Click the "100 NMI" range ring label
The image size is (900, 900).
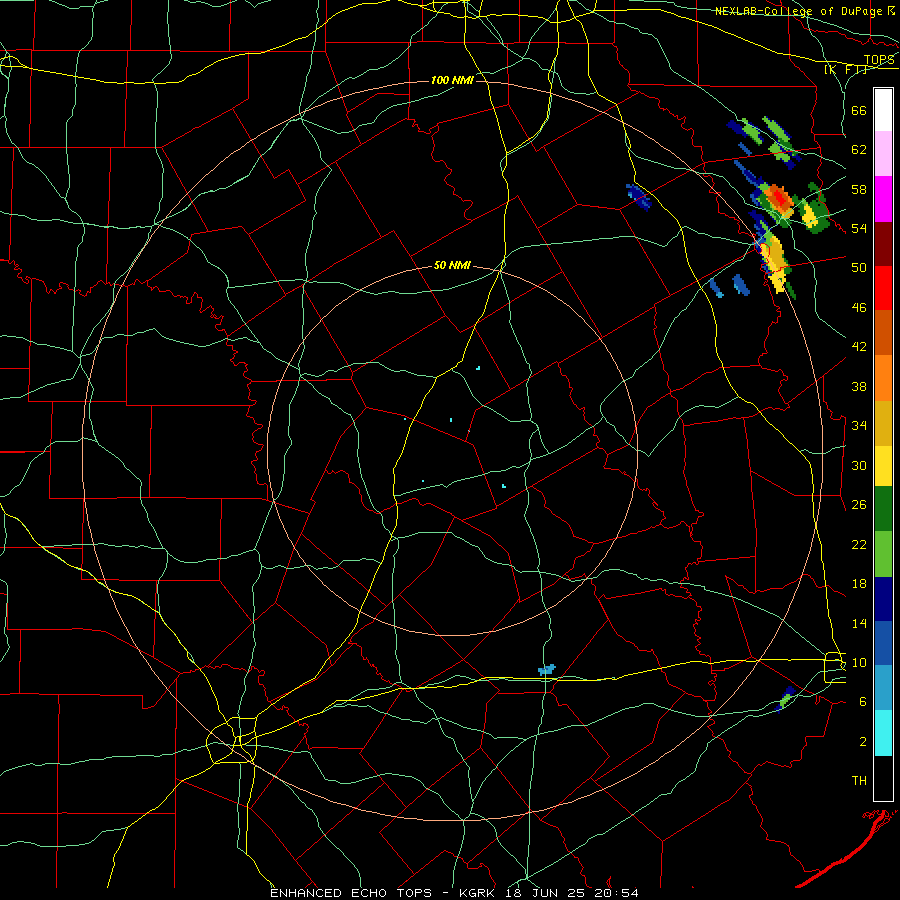[x=452, y=80]
